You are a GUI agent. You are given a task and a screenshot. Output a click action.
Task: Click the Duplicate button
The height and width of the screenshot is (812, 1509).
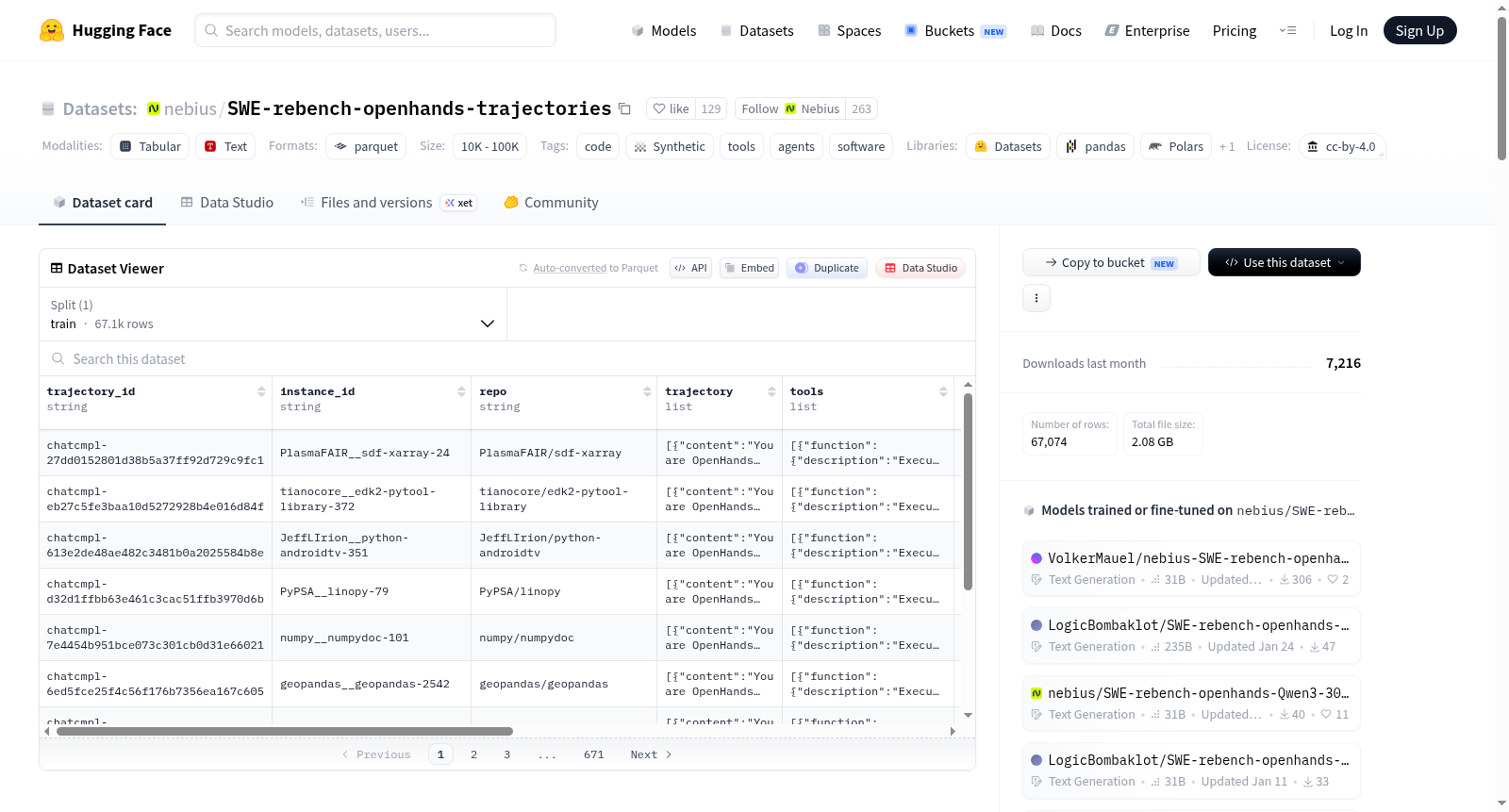[827, 268]
